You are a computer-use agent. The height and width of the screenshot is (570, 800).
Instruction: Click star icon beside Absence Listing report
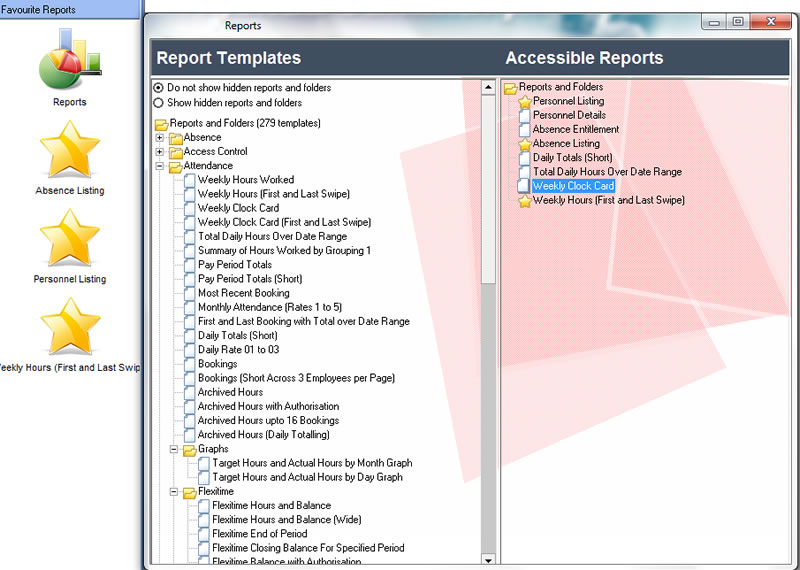pos(524,143)
